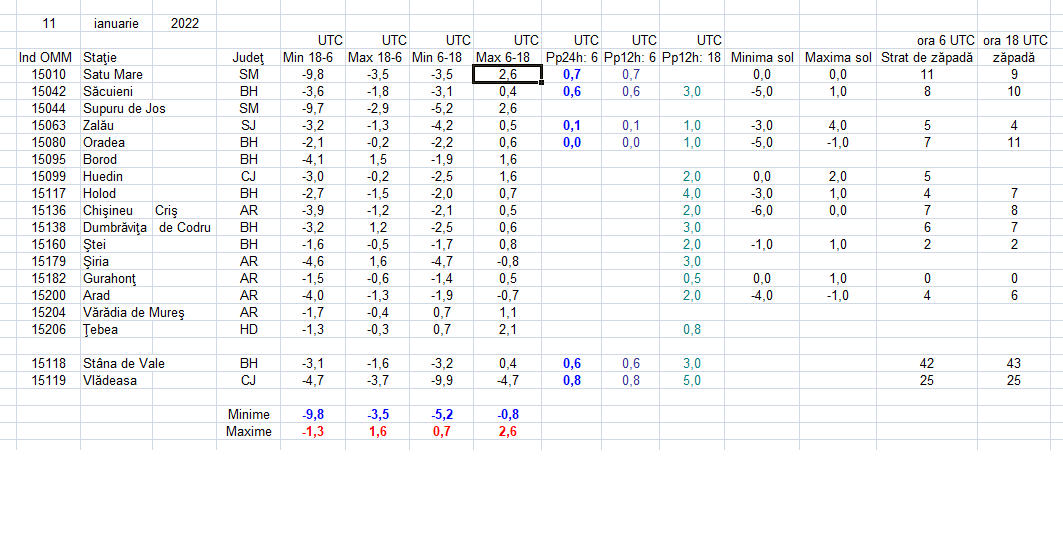Viewport: 1063px width, 540px height.
Task: Click the de Codru cell of Dumbrăvița
Action: coord(185,228)
